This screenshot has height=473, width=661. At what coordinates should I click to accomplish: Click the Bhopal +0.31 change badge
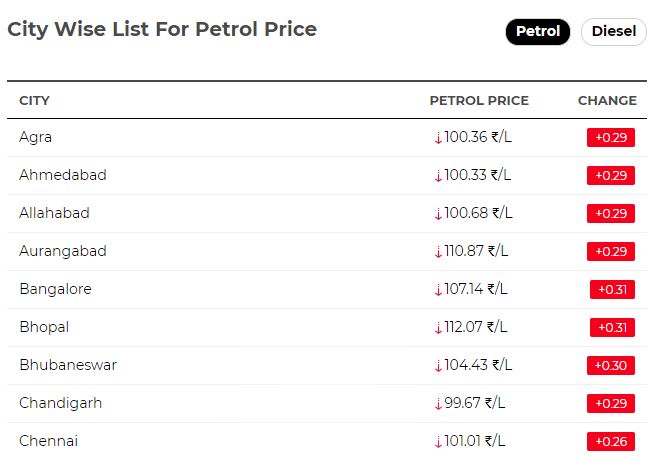coord(613,328)
